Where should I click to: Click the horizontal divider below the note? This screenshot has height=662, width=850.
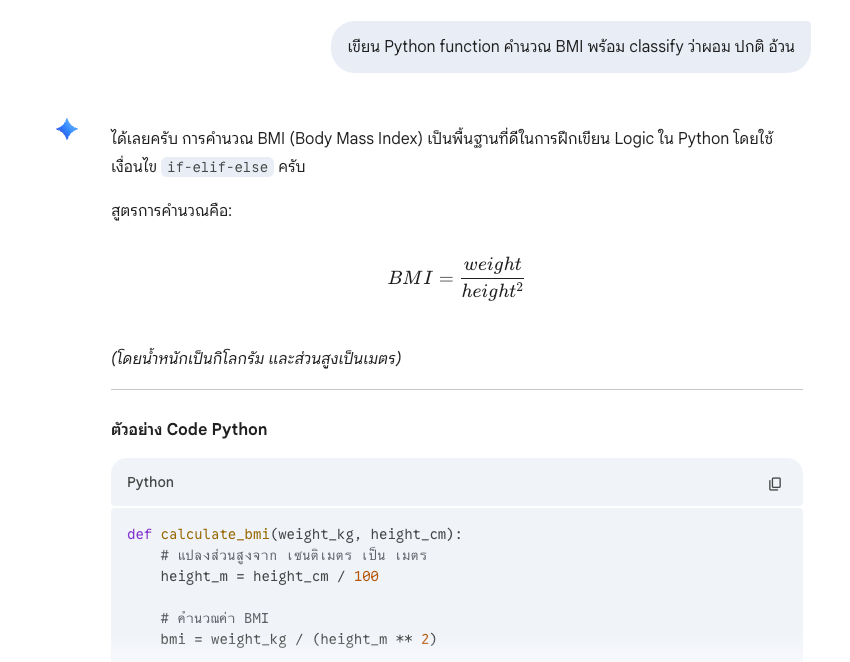click(x=456, y=389)
